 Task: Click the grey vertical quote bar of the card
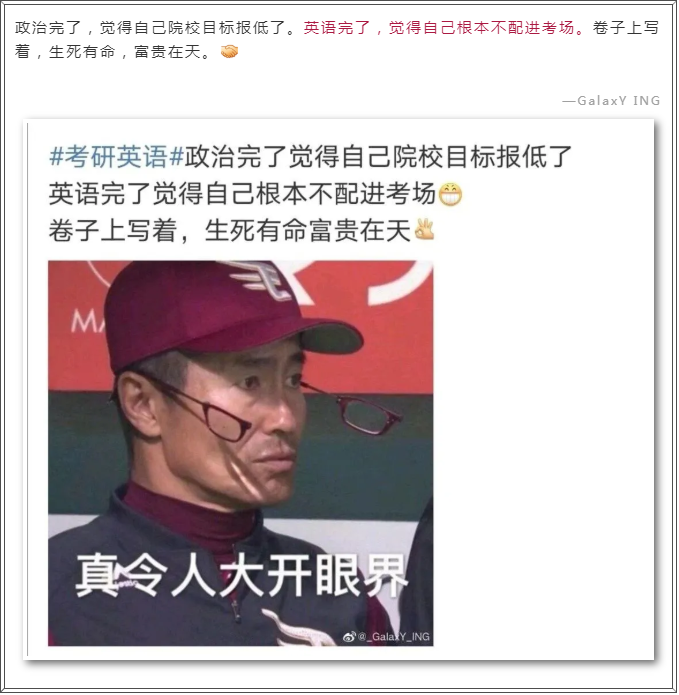27,389
